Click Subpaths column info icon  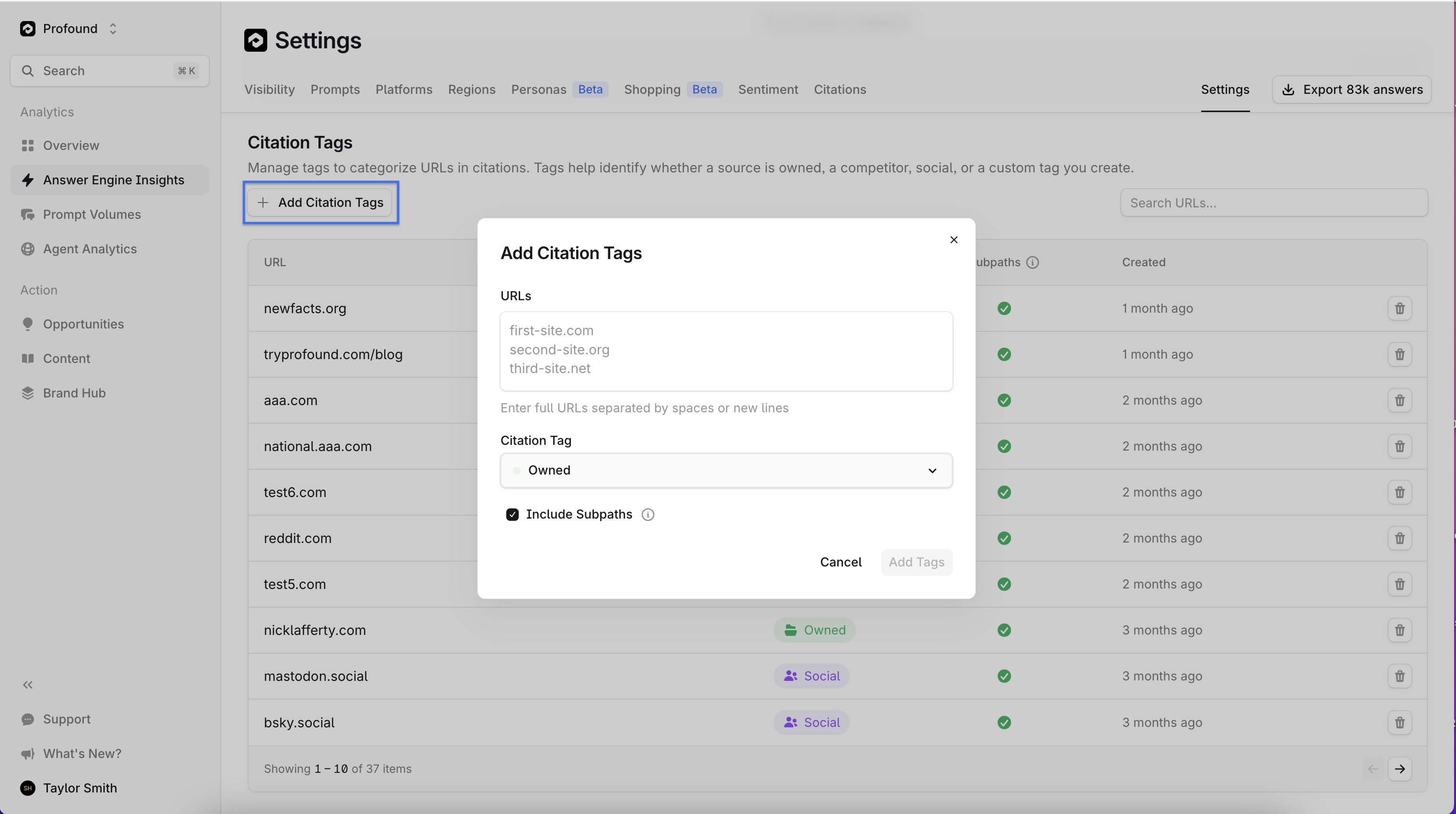pyautogui.click(x=1032, y=262)
